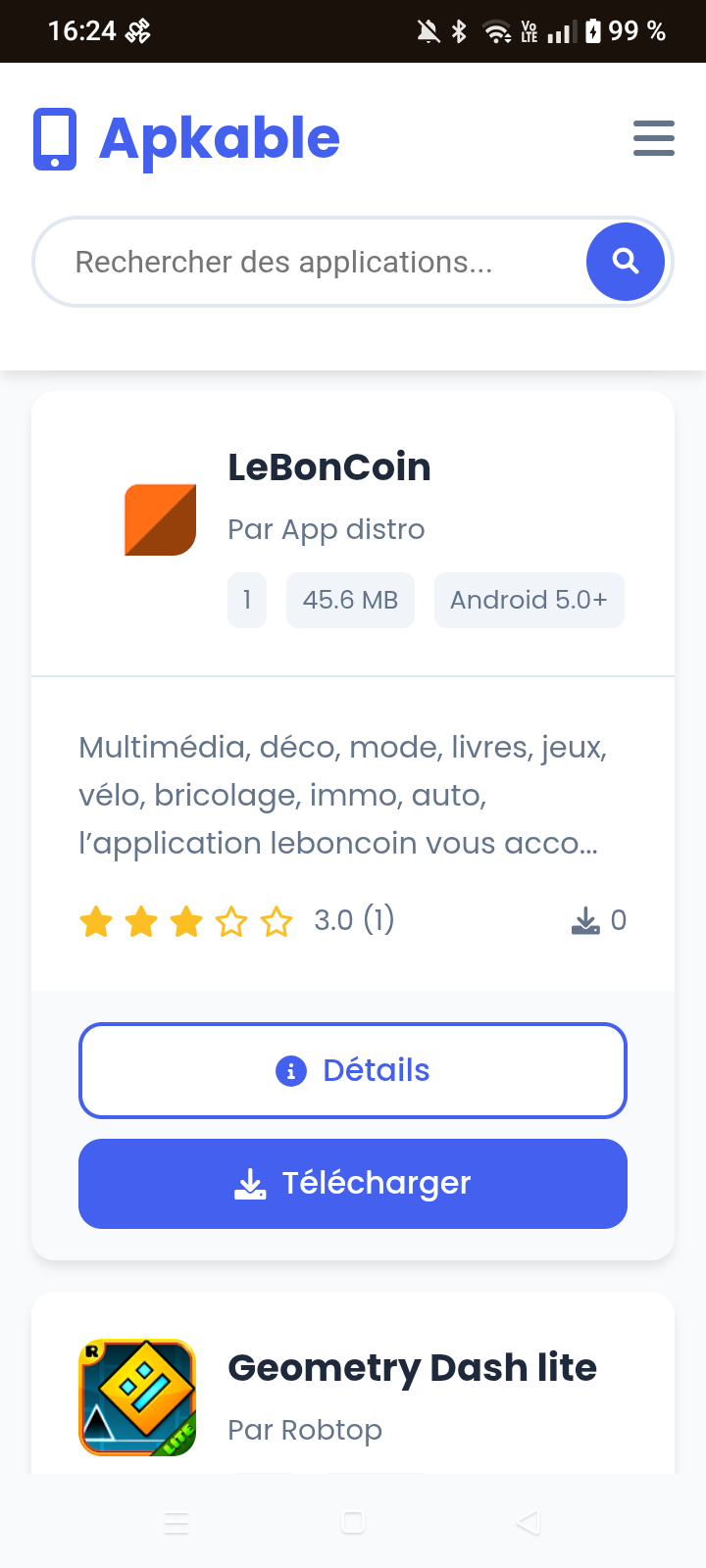The height and width of the screenshot is (1568, 706).
Task: Tap the fifth empty rating star
Action: 277,921
